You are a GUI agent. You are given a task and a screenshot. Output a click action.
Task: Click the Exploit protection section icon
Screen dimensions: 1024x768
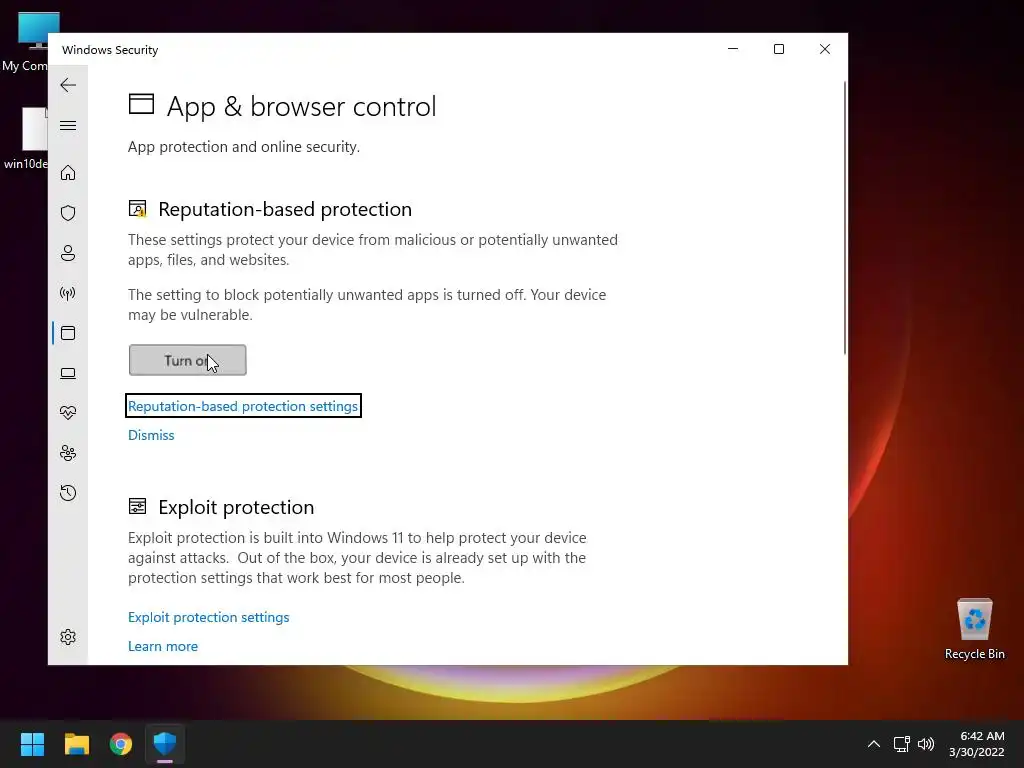[137, 506]
